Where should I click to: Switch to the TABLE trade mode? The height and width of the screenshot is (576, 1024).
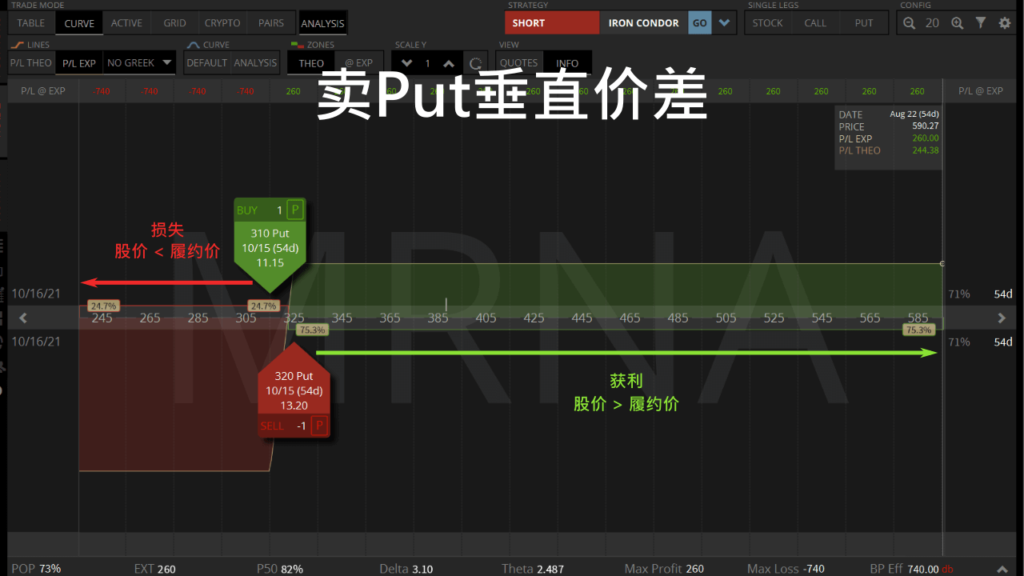[x=31, y=23]
